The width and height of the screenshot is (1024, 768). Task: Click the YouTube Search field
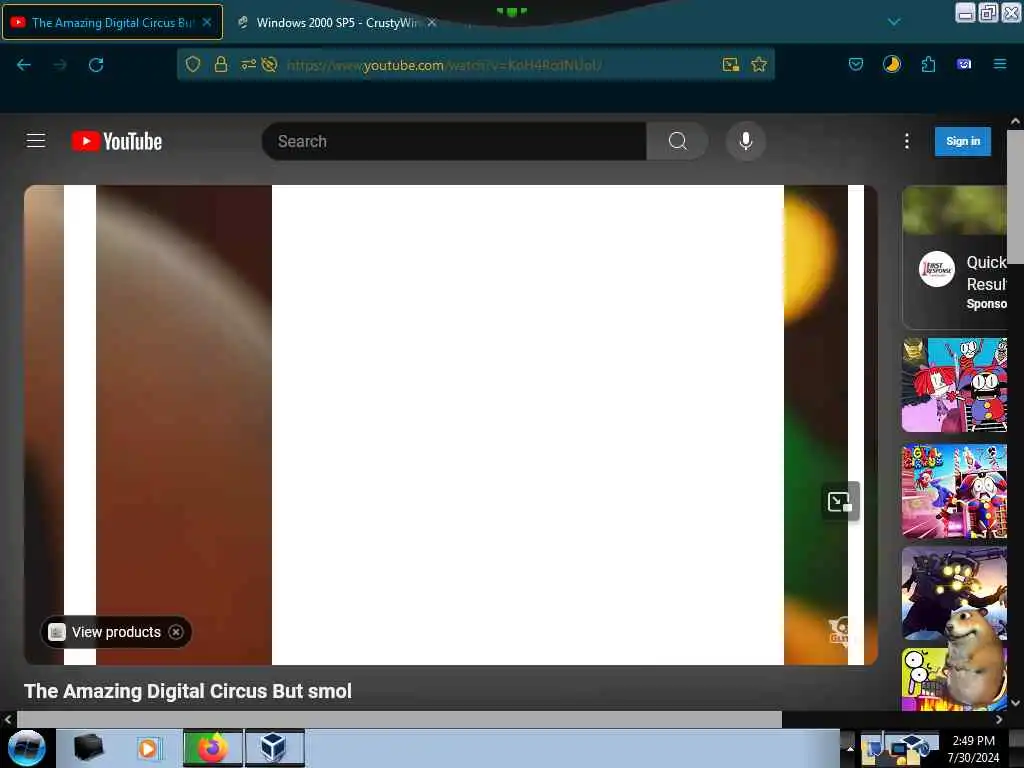[454, 141]
